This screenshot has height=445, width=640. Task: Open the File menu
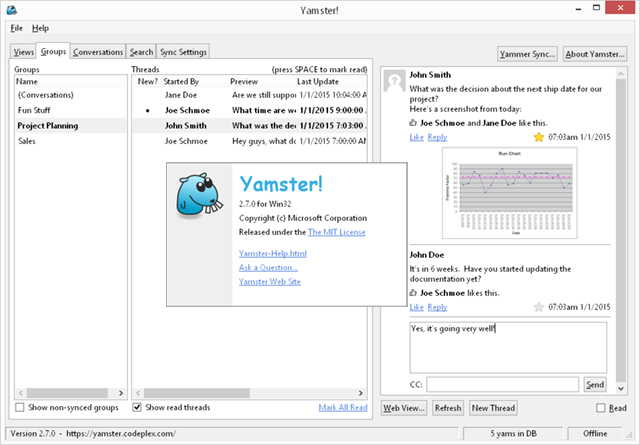coord(17,28)
